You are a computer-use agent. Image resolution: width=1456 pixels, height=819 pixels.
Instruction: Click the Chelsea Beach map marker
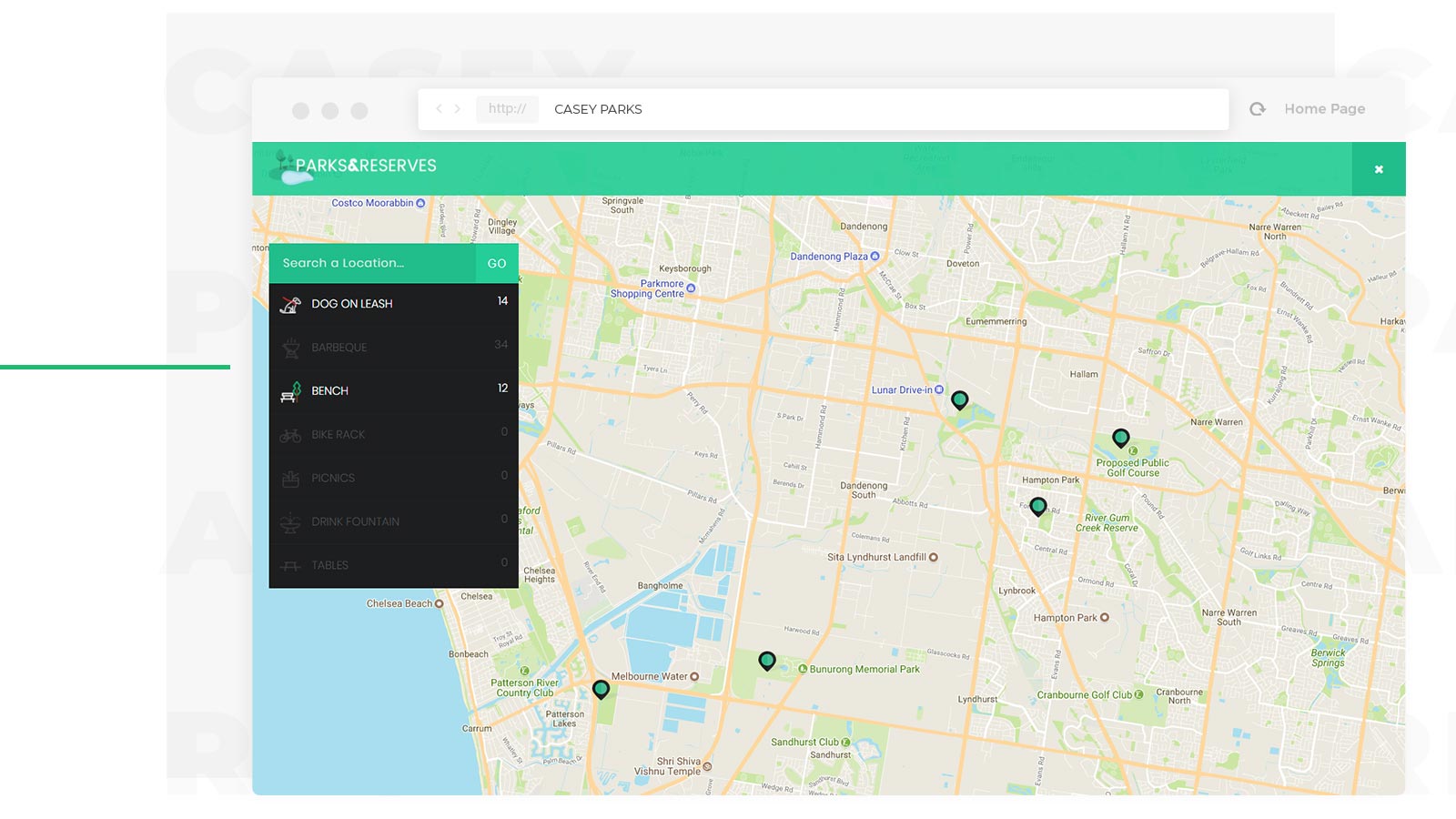coord(440,603)
